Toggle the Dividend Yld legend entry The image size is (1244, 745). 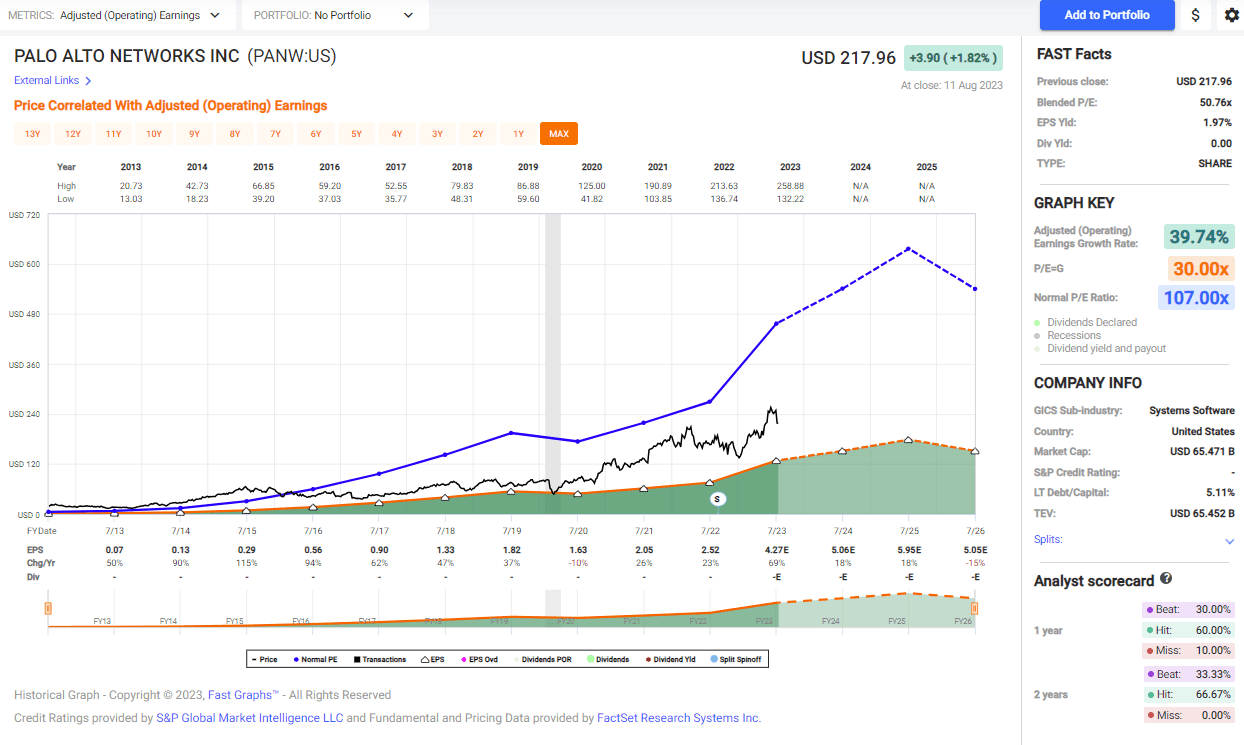[669, 659]
